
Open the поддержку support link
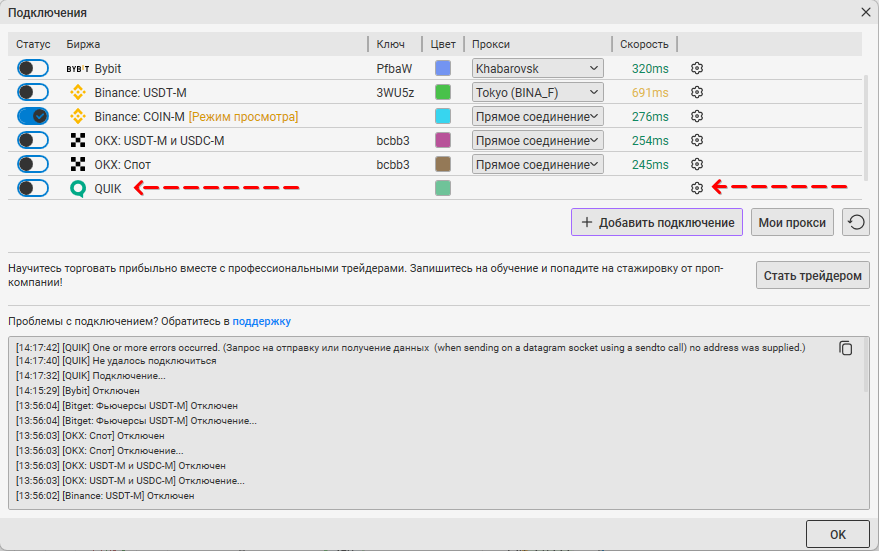point(262,321)
